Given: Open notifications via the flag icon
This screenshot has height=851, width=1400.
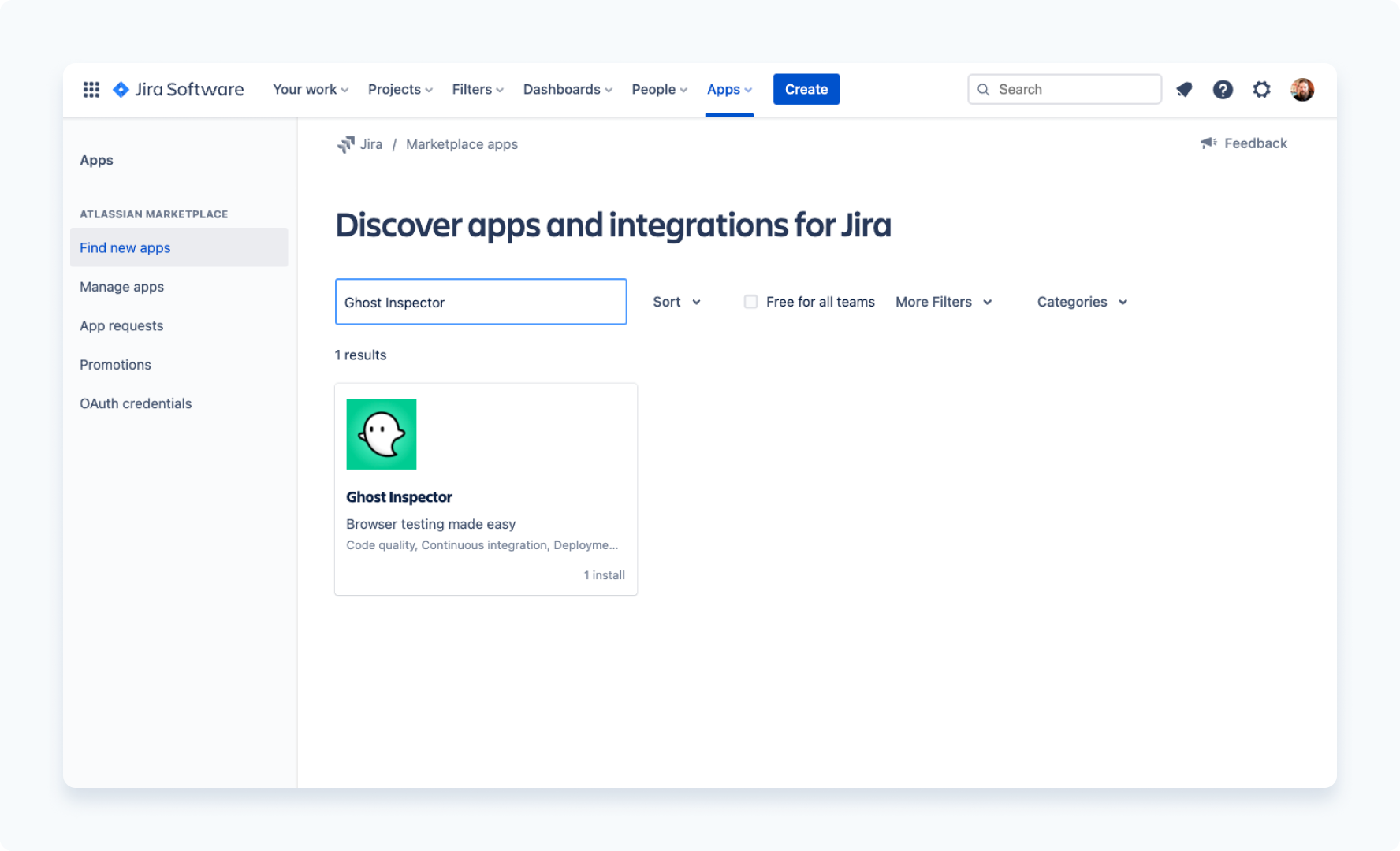Looking at the screenshot, I should point(1184,89).
